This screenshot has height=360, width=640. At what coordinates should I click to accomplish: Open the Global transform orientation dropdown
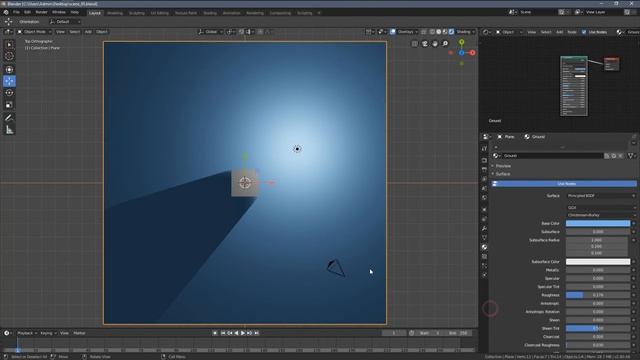pyautogui.click(x=211, y=32)
